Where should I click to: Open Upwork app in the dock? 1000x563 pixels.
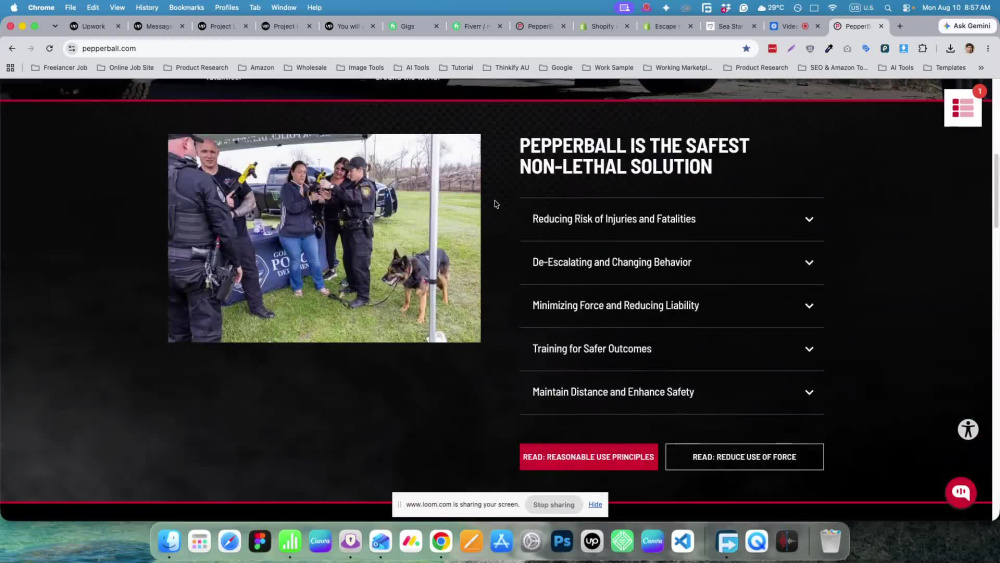[x=592, y=541]
